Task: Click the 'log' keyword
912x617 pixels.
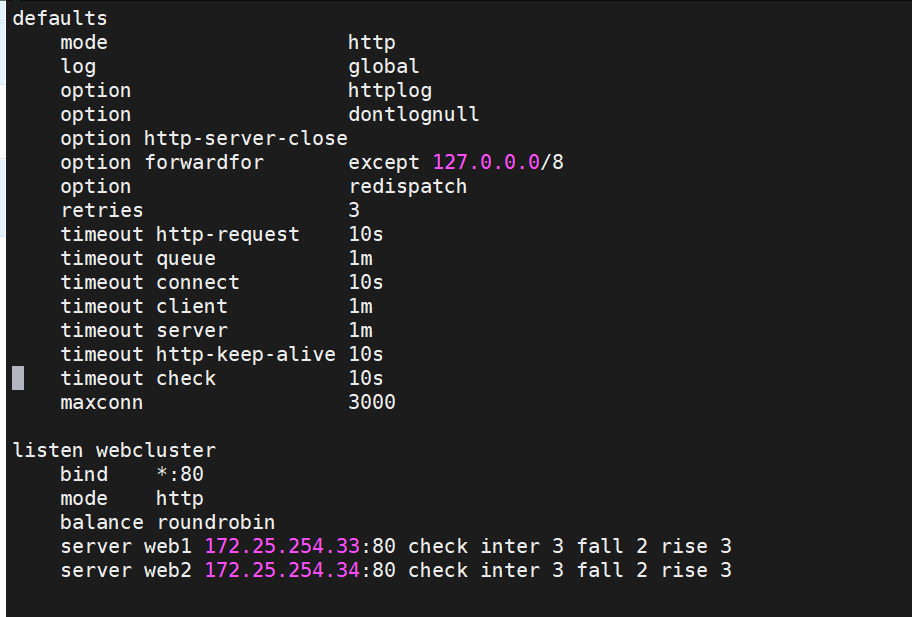Action: [x=78, y=66]
